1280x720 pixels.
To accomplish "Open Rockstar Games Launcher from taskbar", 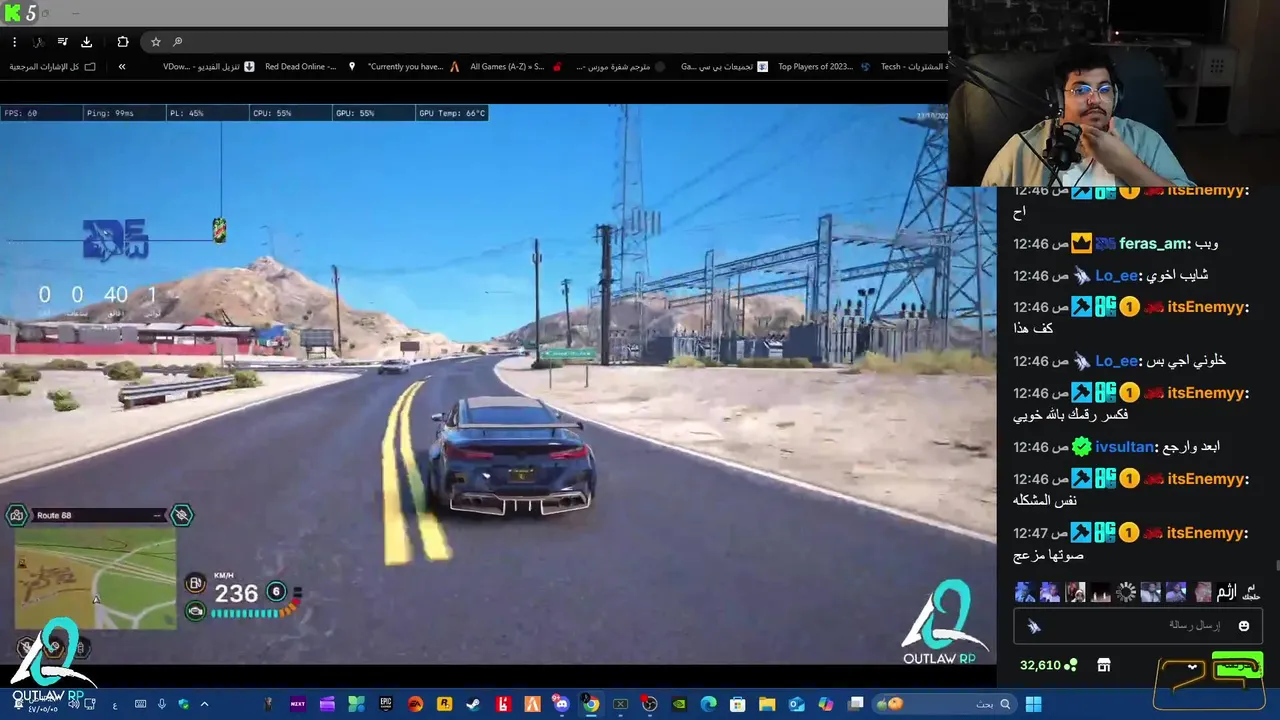I will 444,704.
